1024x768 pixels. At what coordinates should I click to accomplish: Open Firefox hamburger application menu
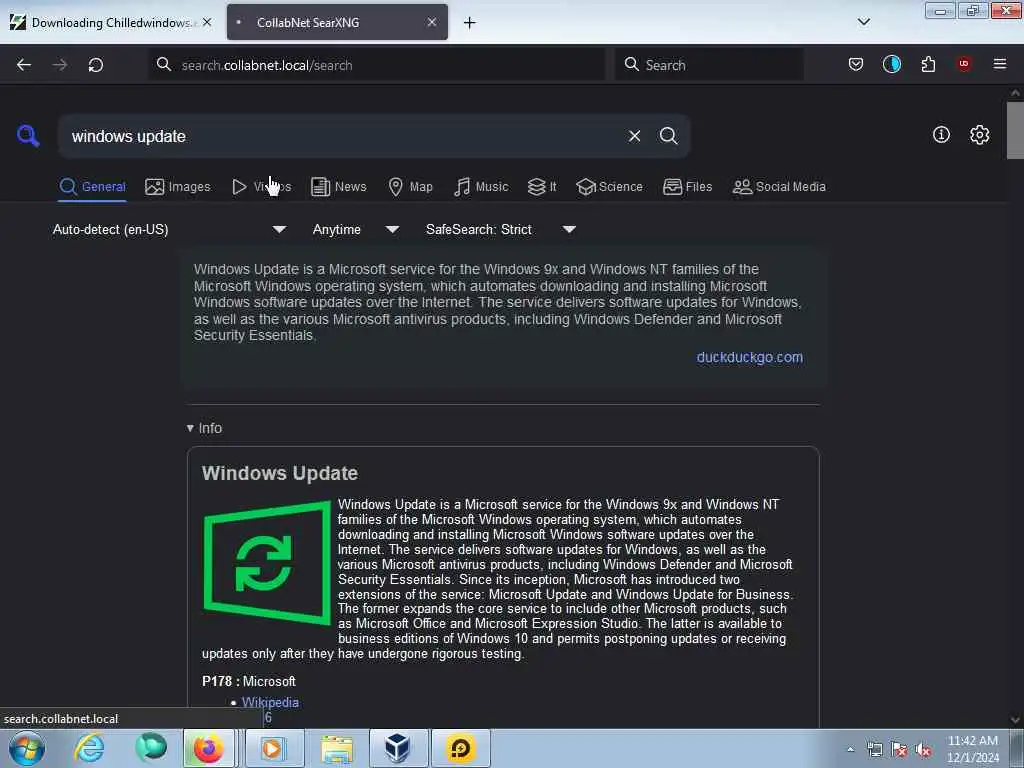1000,64
